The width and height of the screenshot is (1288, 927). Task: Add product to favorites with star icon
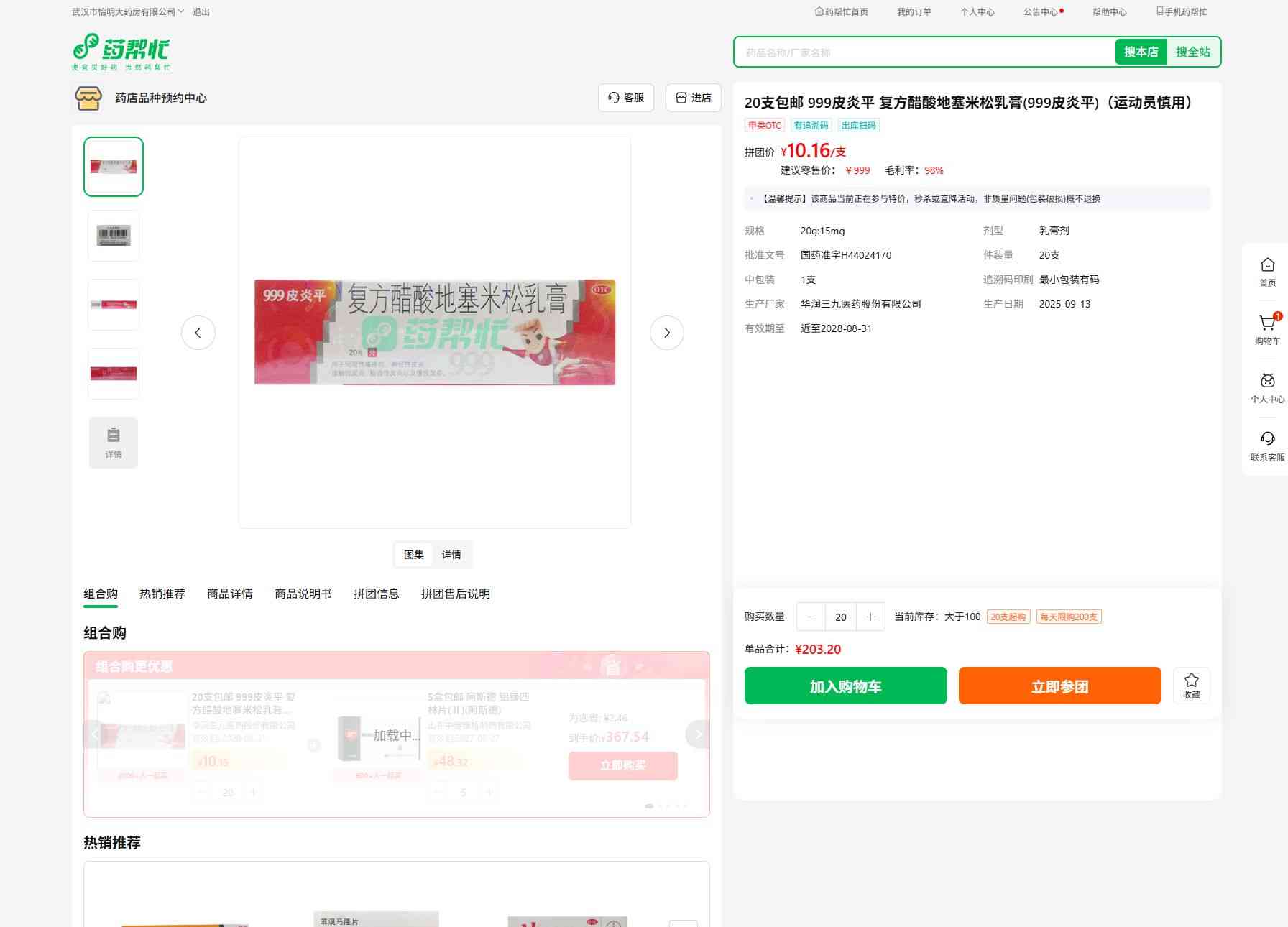pyautogui.click(x=1191, y=685)
